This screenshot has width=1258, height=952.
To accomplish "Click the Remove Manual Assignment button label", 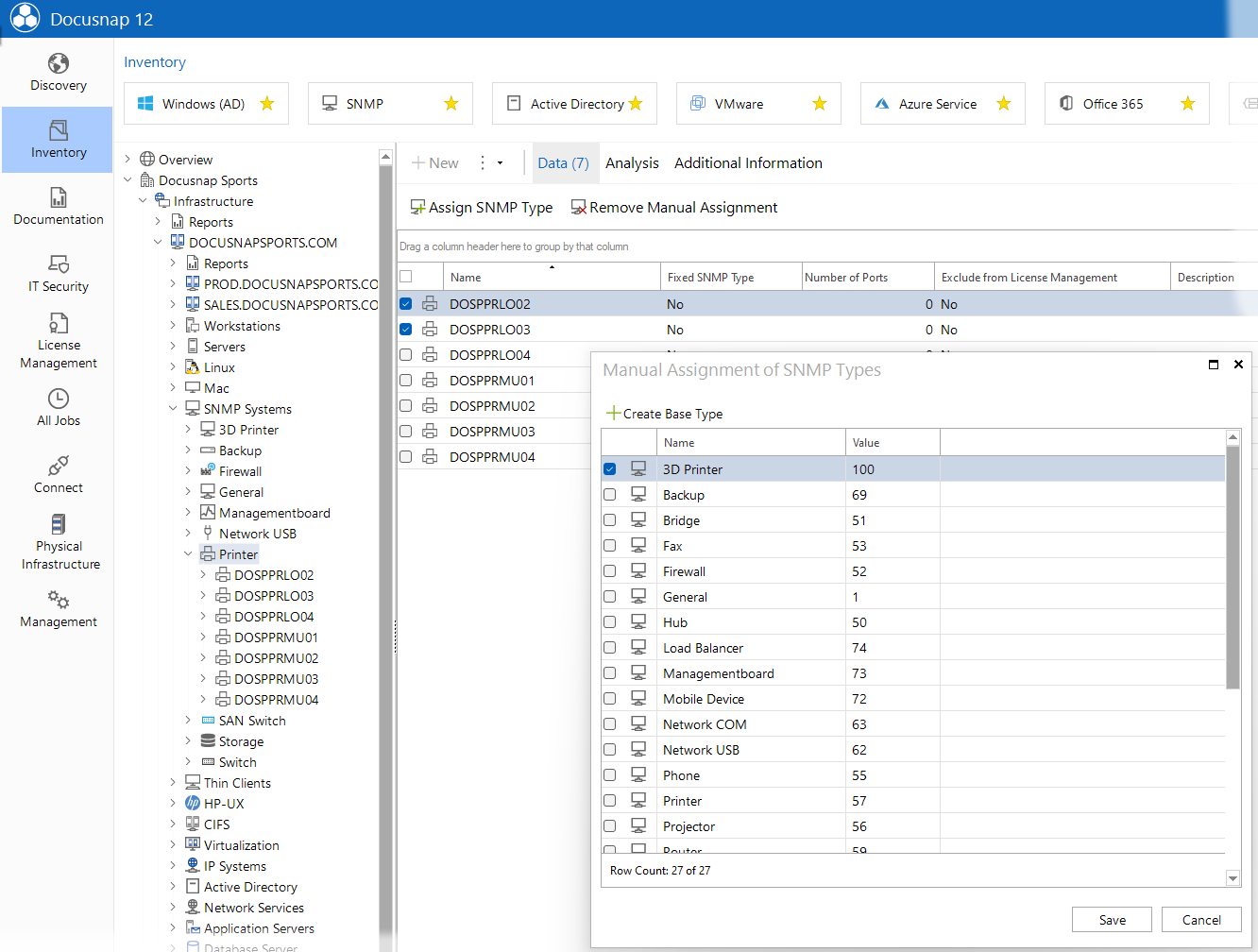I will coord(684,207).
